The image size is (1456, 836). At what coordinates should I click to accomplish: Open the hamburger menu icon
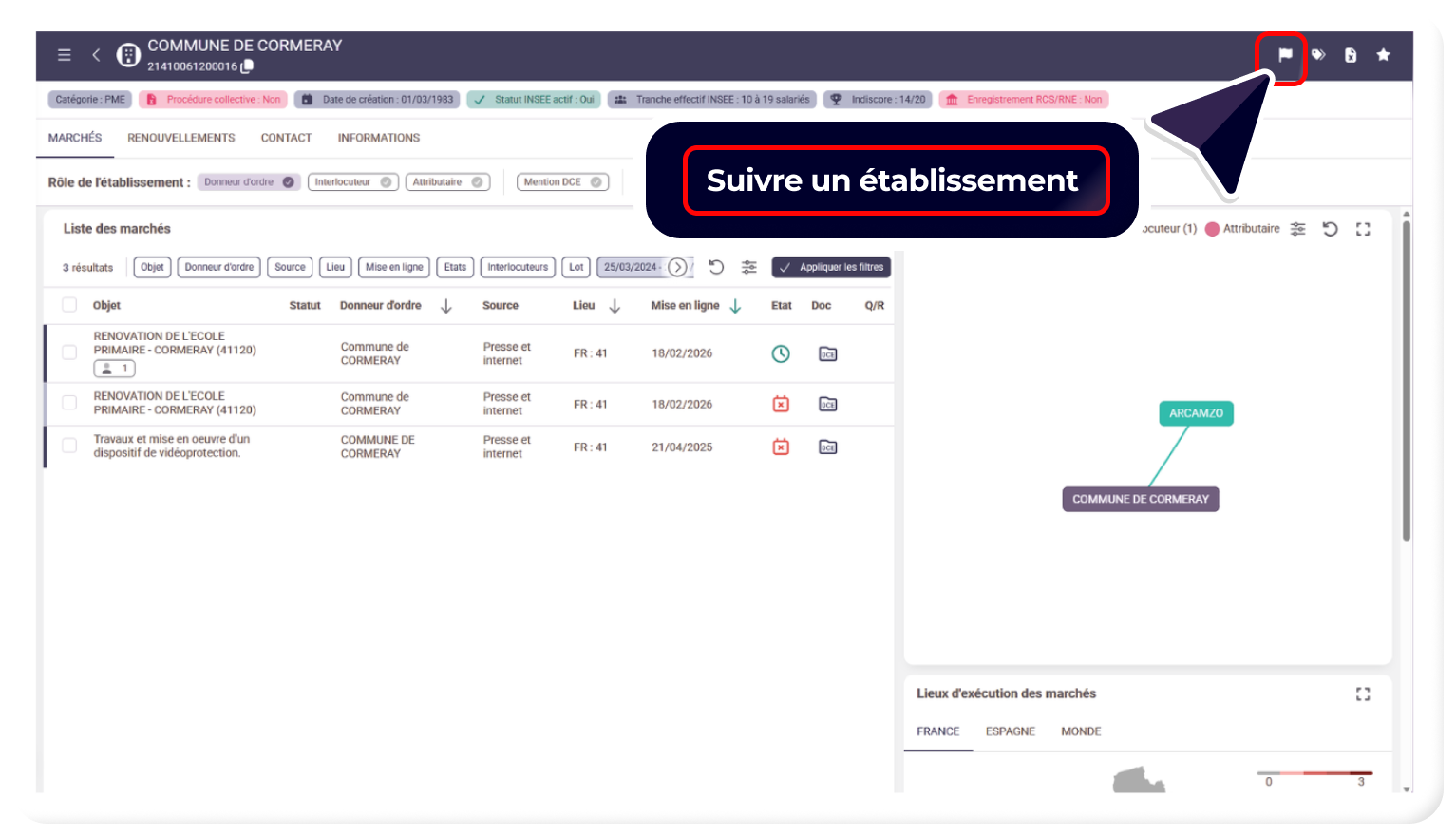pyautogui.click(x=65, y=55)
